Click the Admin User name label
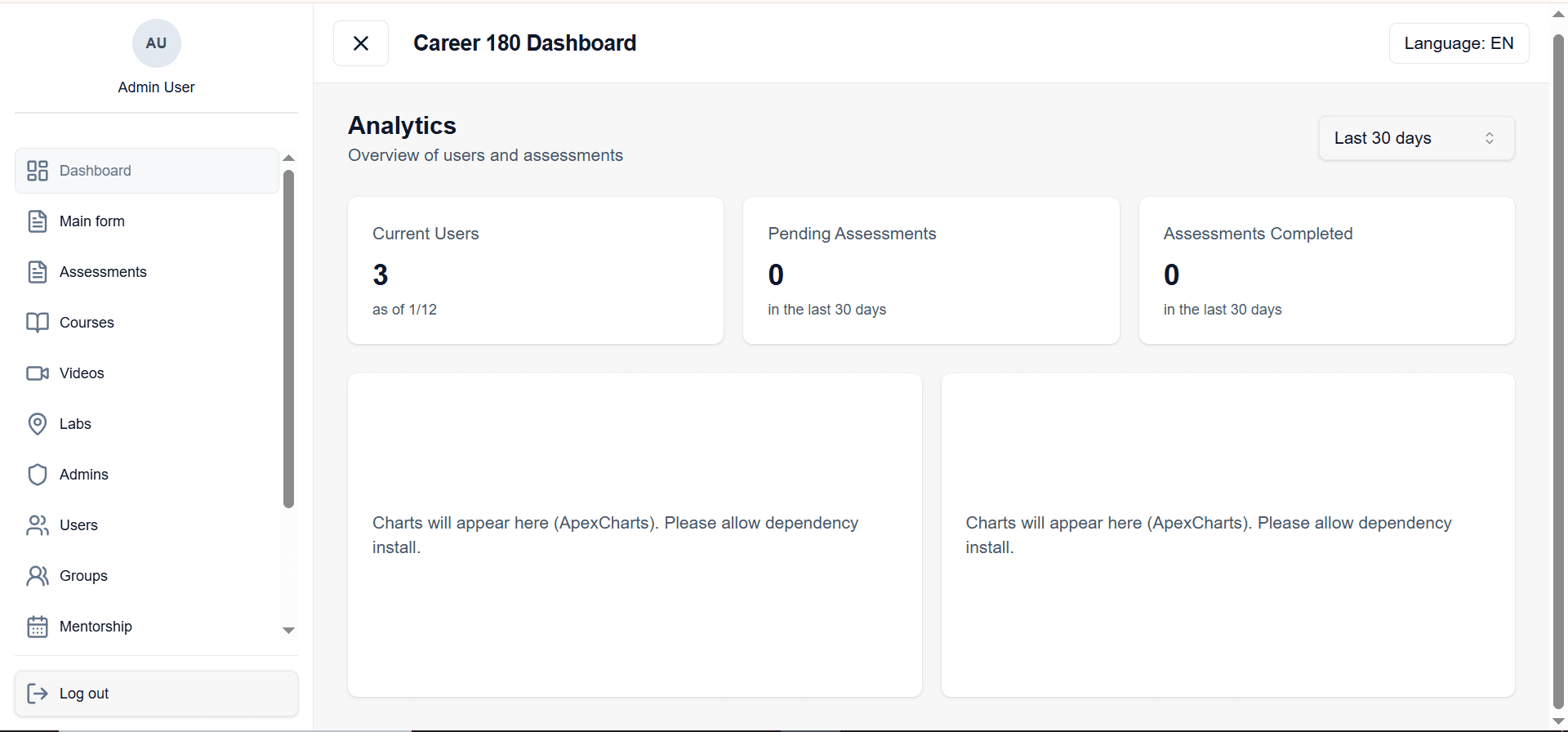 point(156,87)
